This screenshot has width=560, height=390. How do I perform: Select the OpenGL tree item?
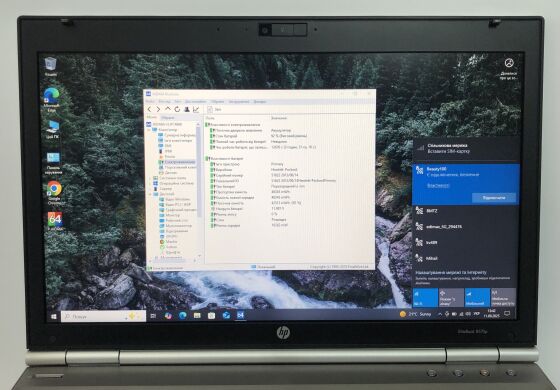coord(171,236)
